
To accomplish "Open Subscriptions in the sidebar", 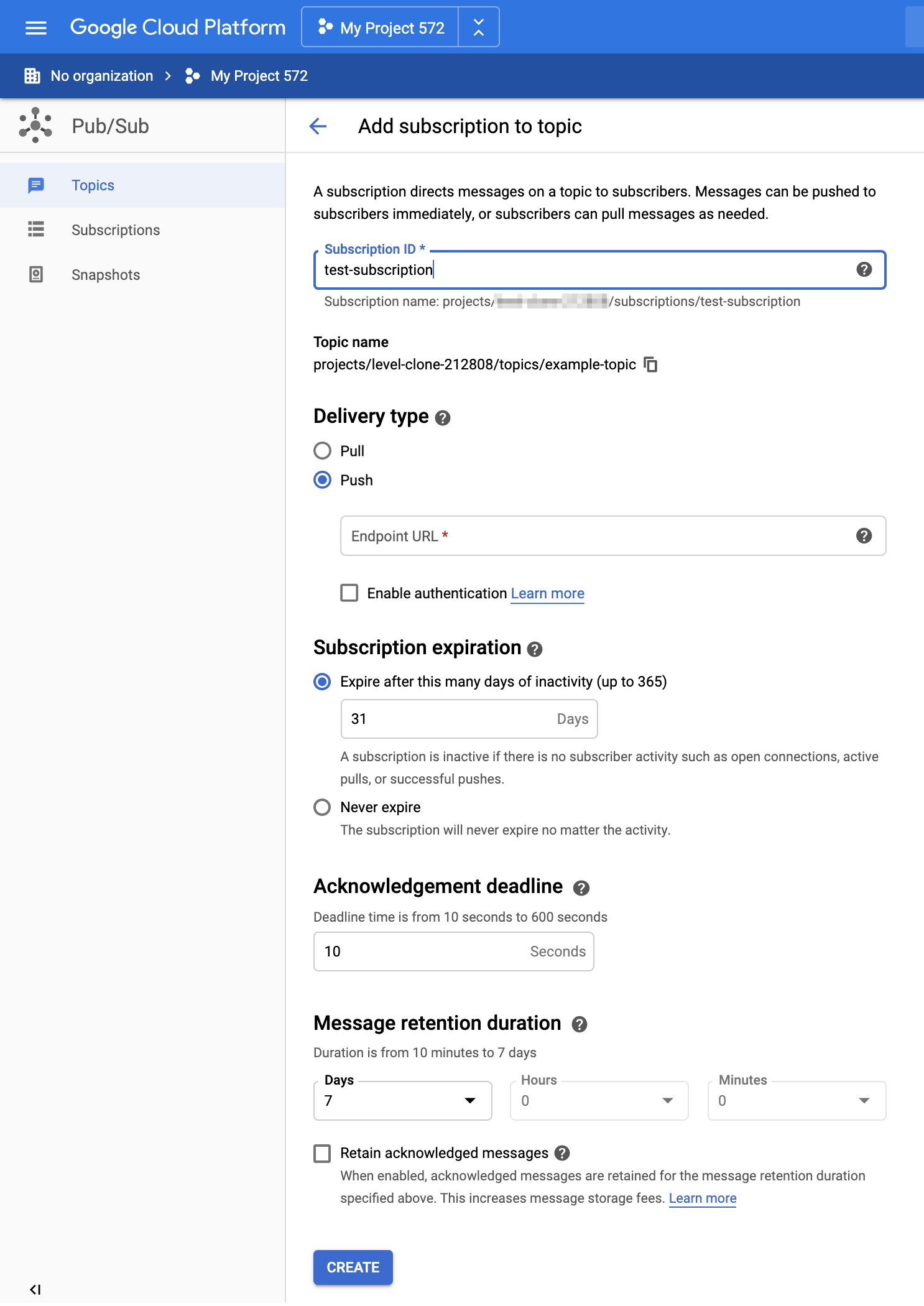I will 142,230.
